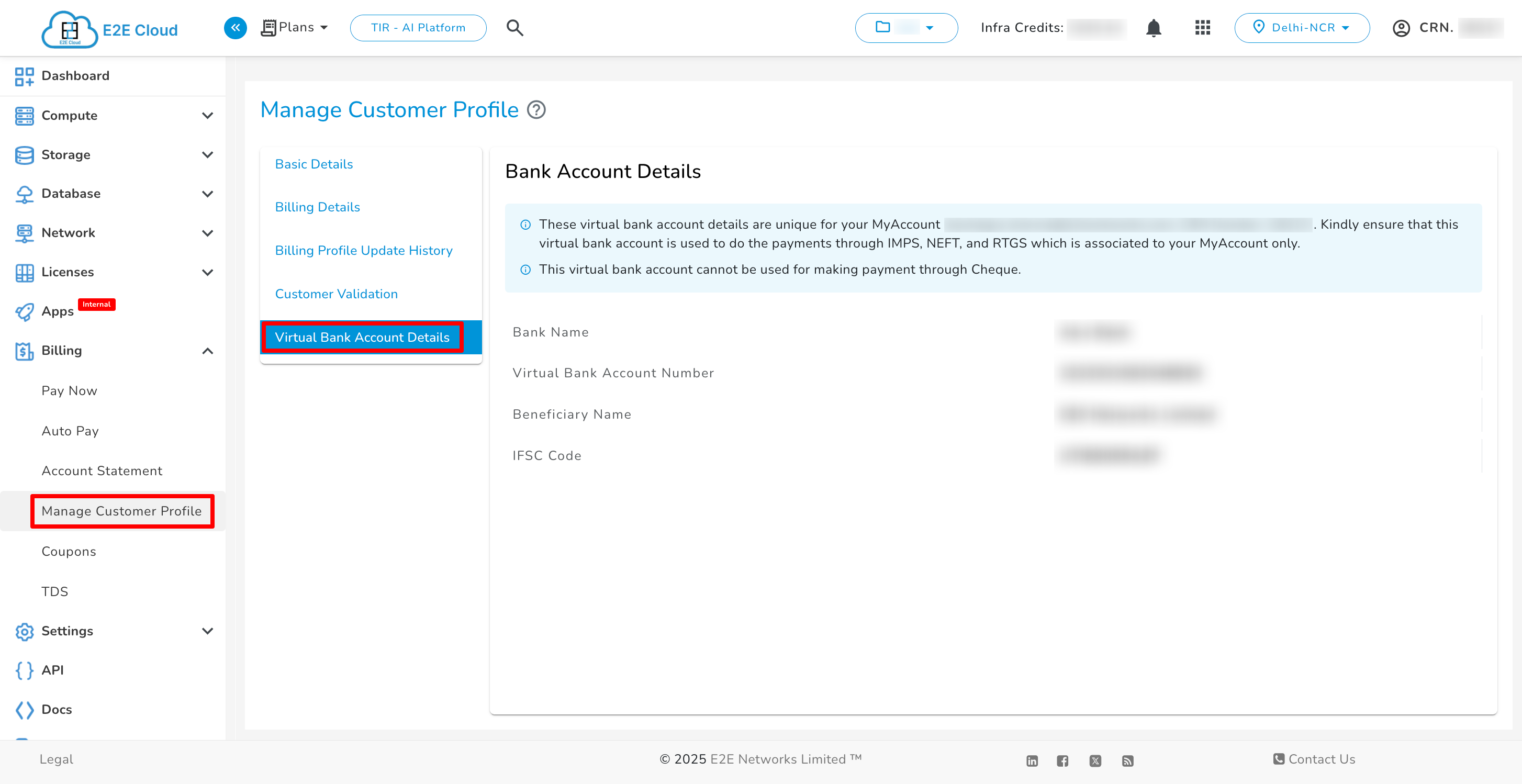Click the Dashboard sidebar icon
This screenshot has height=784, width=1522.
(24, 76)
